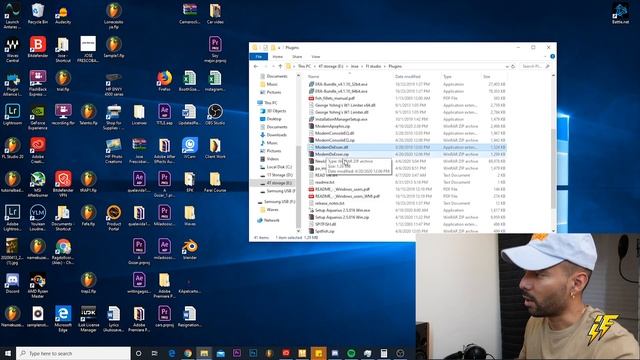Open the Adobe Creative Cloud shortcut

click(38, 150)
